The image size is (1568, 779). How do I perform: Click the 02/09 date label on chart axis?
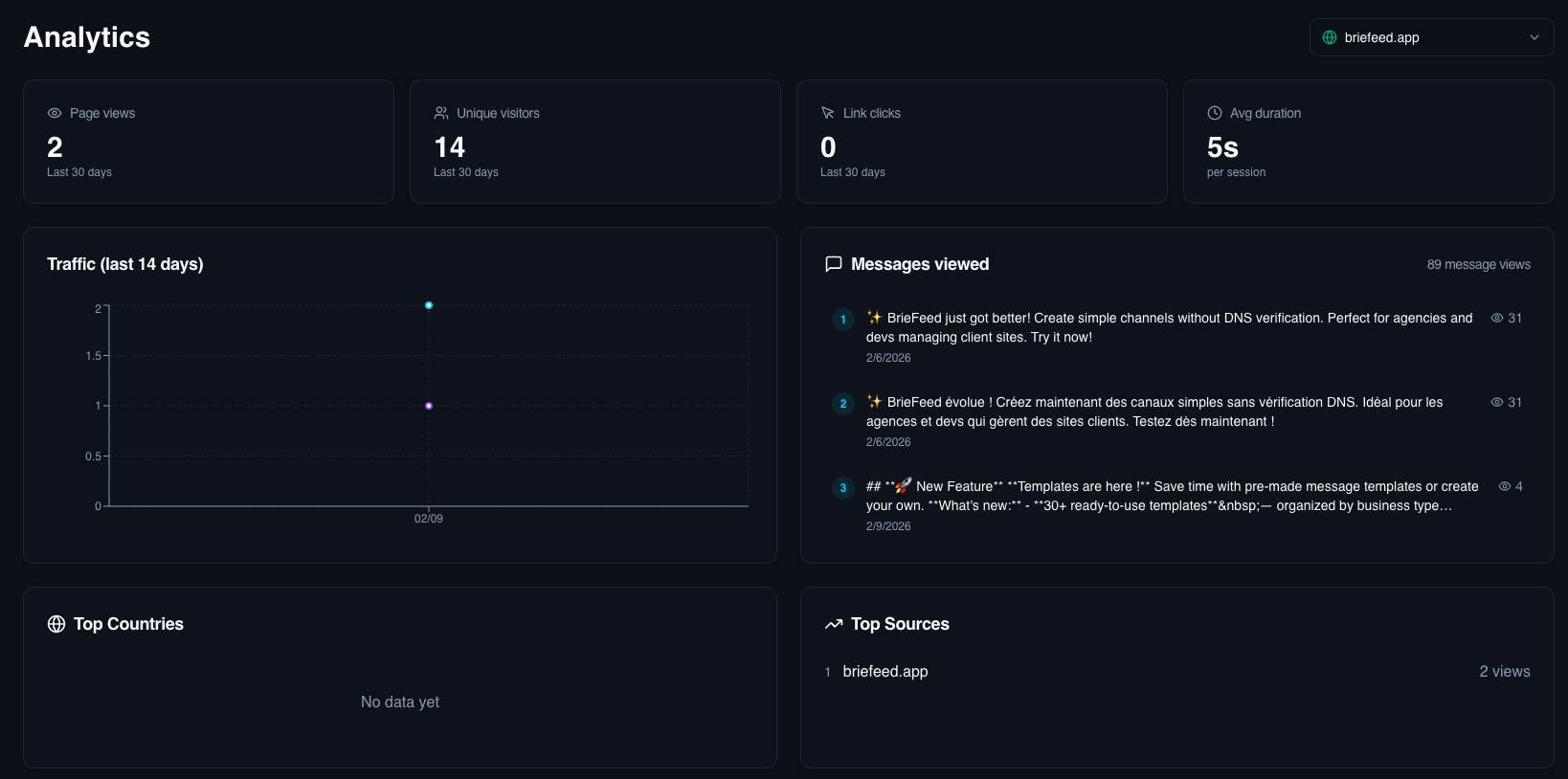pos(429,519)
